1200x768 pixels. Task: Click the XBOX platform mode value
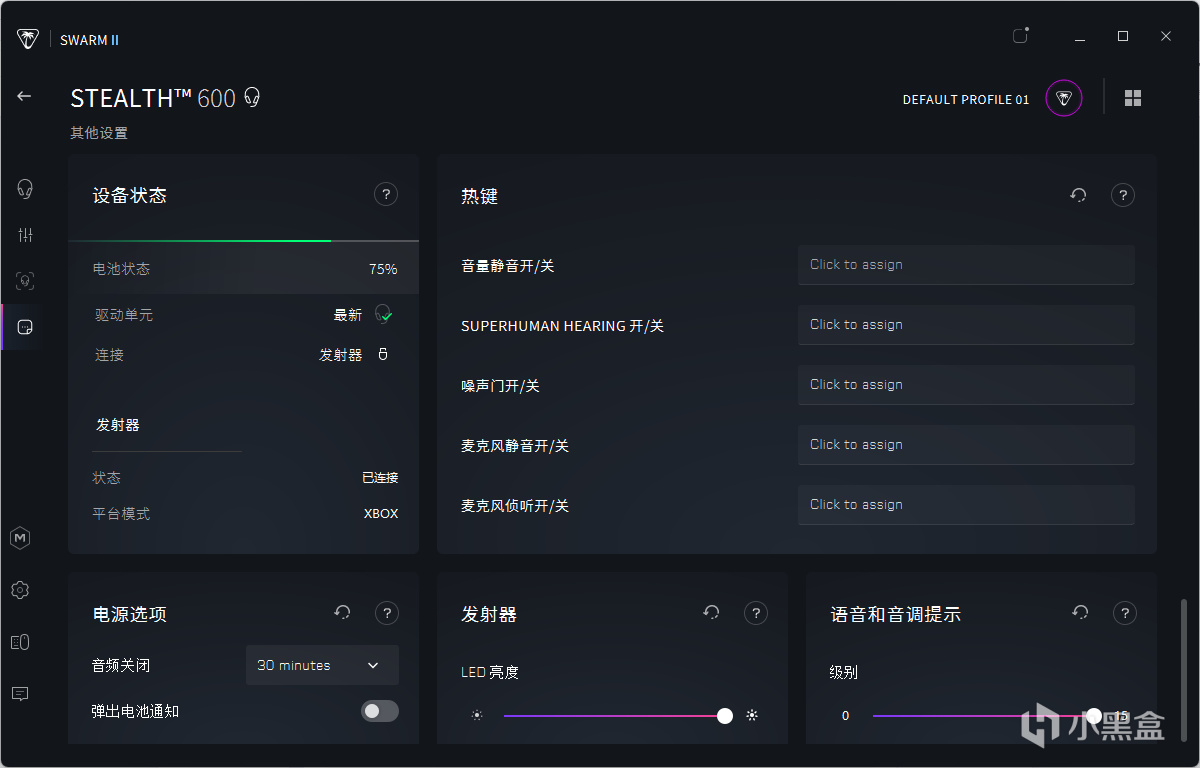[x=381, y=514]
